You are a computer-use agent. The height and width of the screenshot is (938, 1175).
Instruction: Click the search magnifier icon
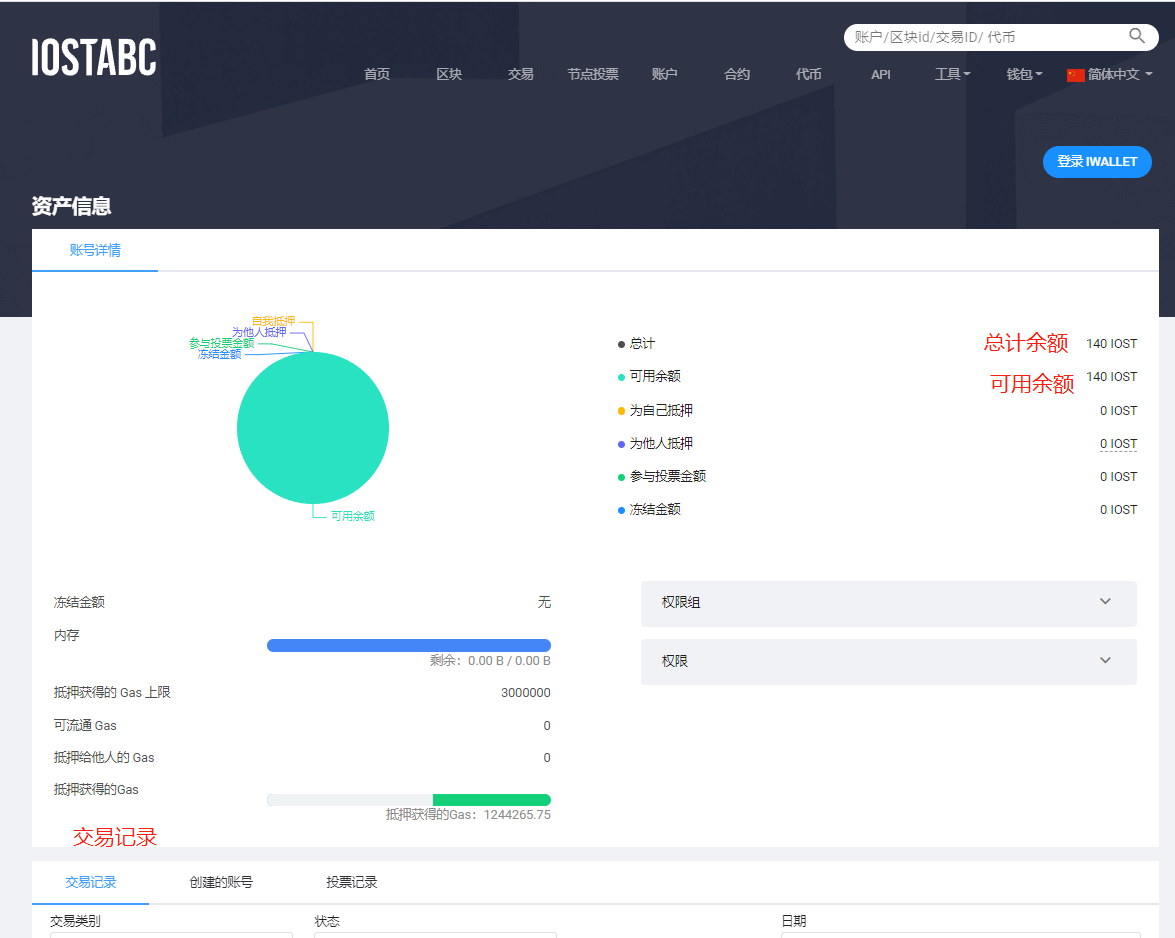click(x=1137, y=36)
